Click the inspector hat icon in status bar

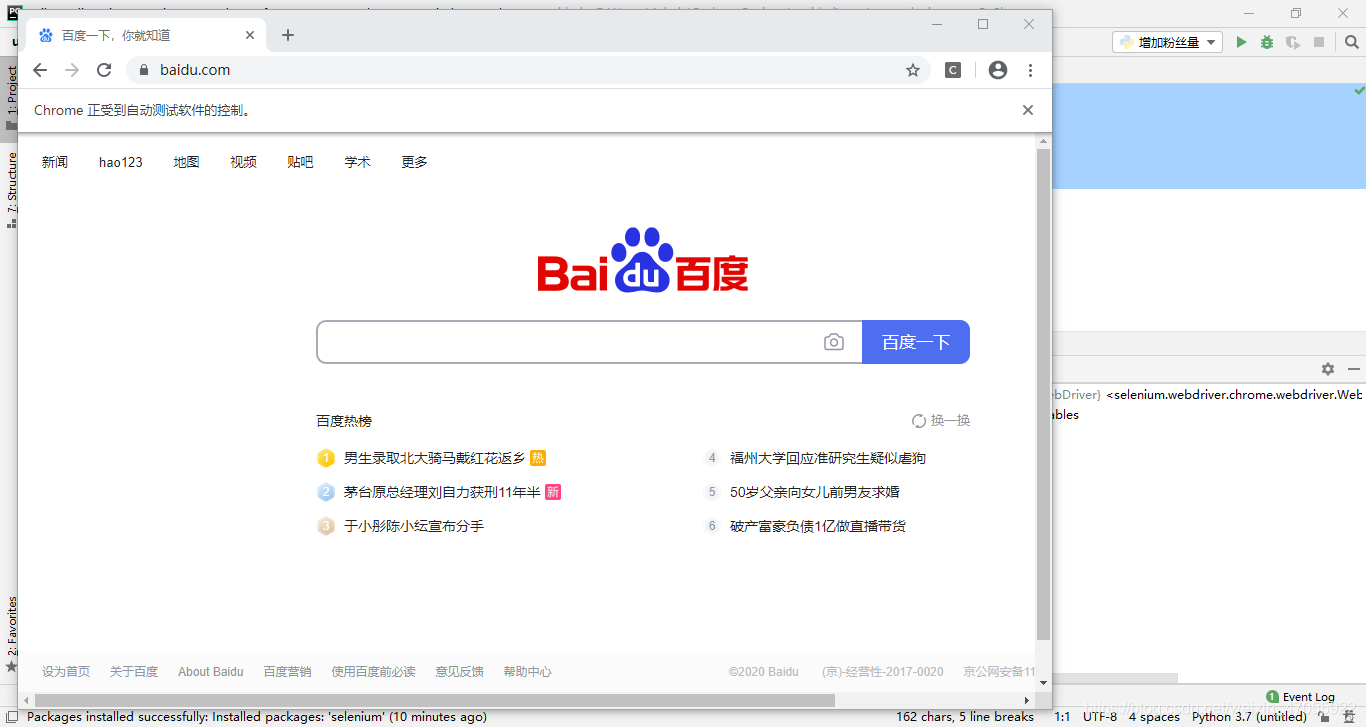[1349, 716]
